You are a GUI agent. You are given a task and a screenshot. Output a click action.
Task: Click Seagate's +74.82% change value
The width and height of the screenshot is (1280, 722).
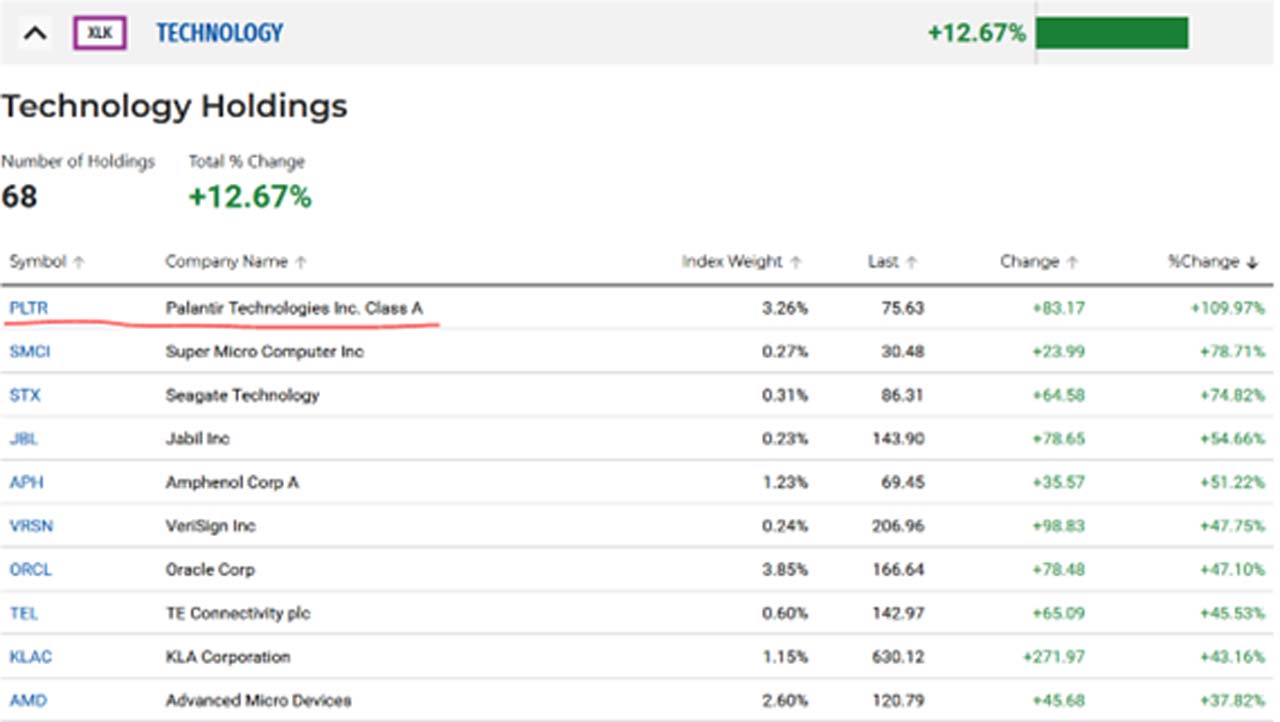pyautogui.click(x=1232, y=395)
